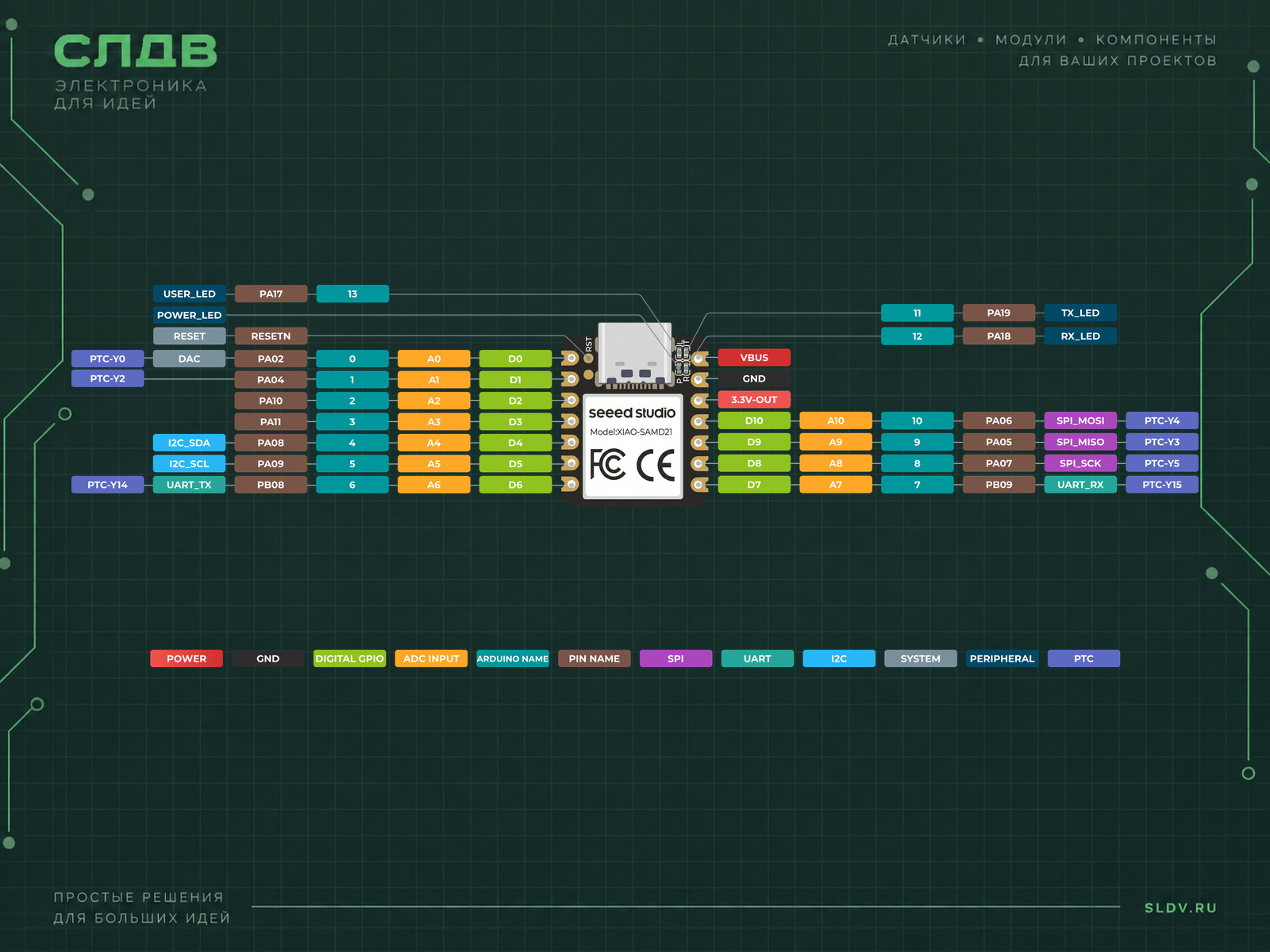Screen dimensions: 1270x952
Task: Click the 3.3V-OUT power label
Action: [754, 400]
